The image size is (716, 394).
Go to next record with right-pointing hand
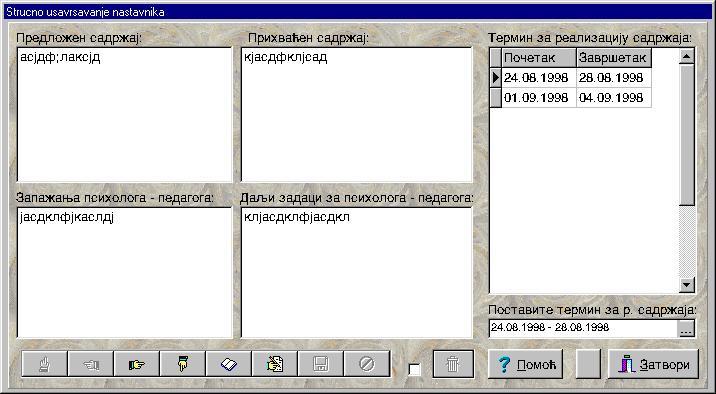[137, 364]
